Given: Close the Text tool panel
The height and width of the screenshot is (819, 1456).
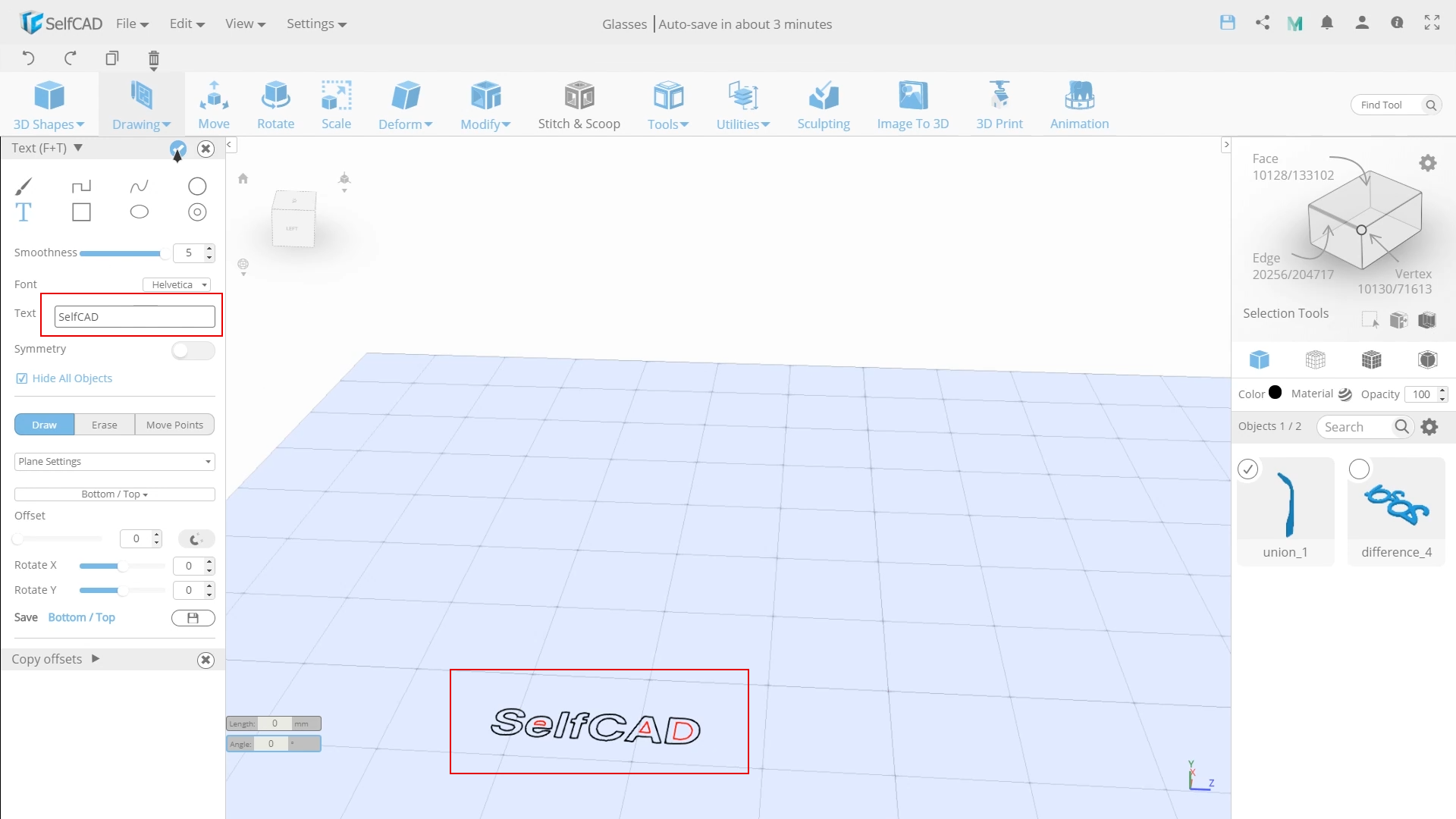Looking at the screenshot, I should coord(206,149).
